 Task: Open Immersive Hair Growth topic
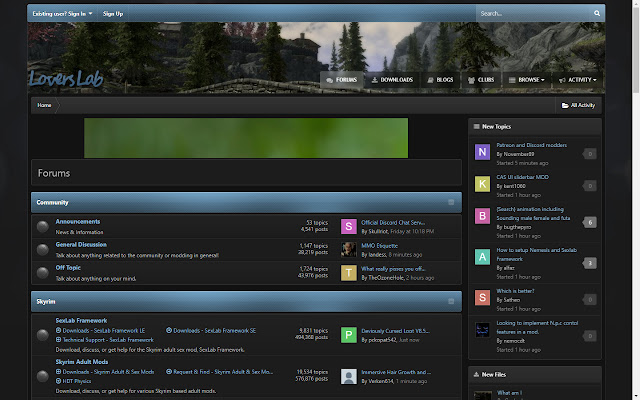[x=396, y=372]
